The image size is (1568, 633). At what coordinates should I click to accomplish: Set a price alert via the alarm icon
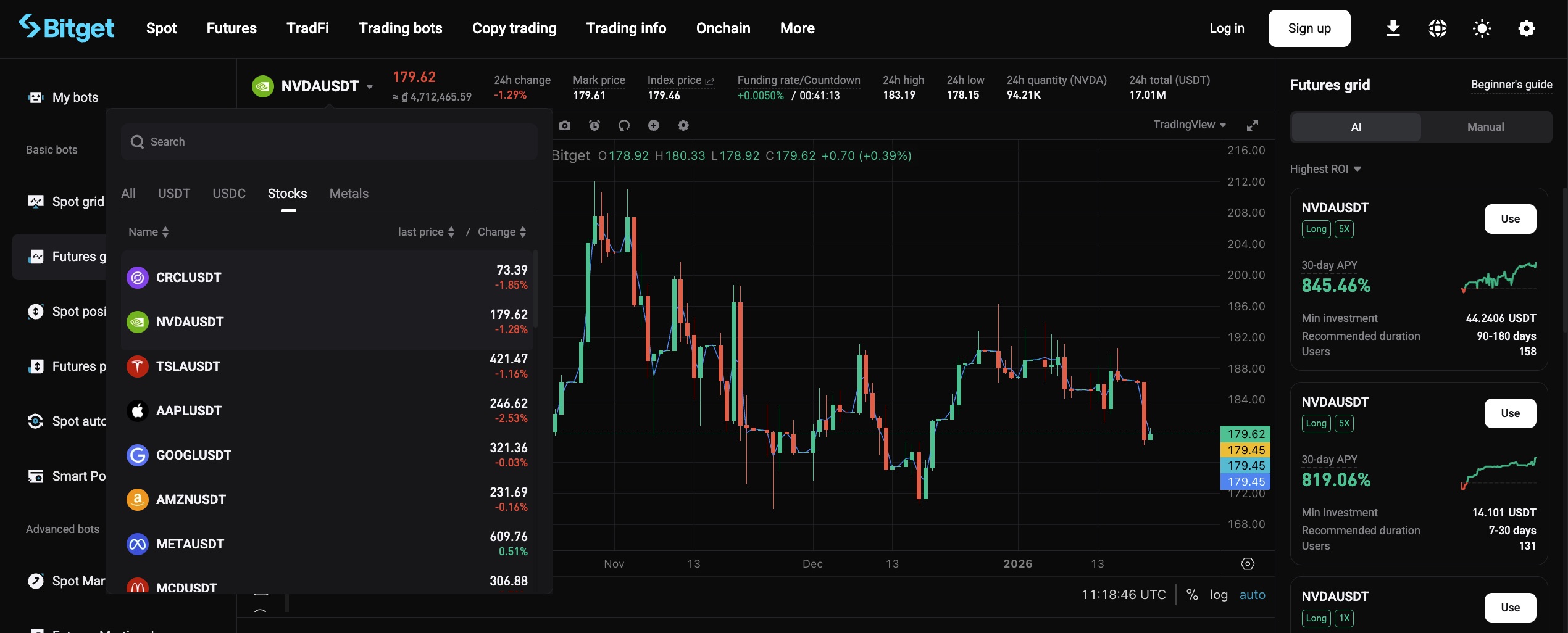pyautogui.click(x=594, y=125)
